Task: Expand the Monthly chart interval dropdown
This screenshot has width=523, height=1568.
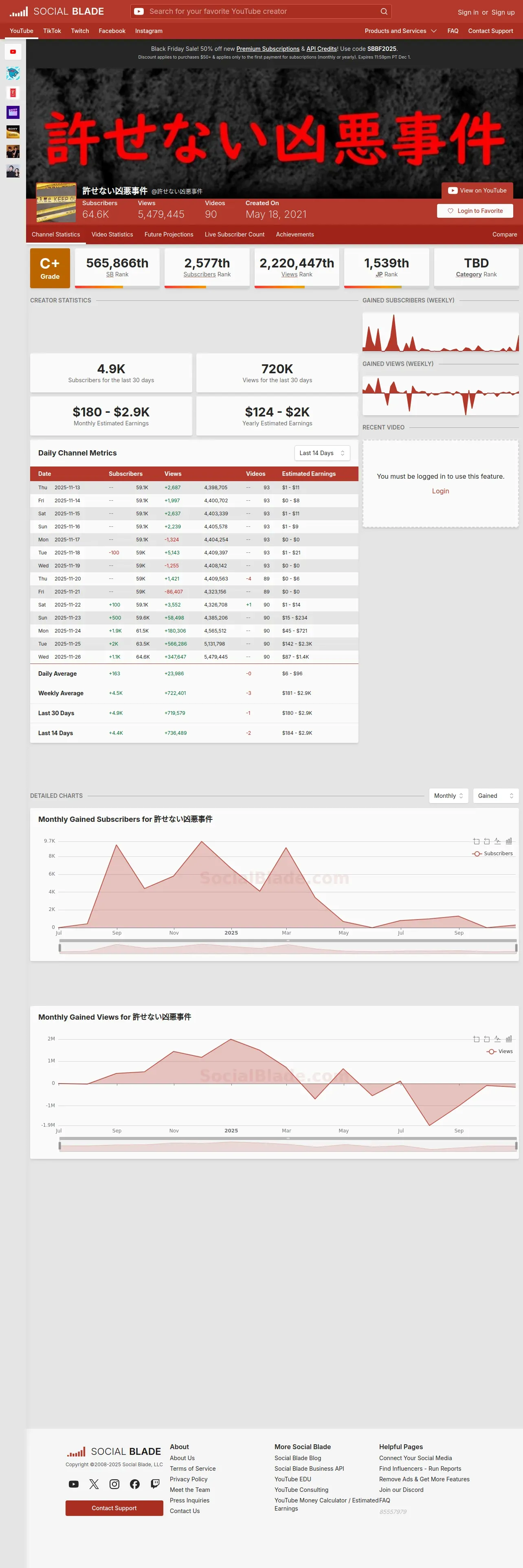Action: 449,795
